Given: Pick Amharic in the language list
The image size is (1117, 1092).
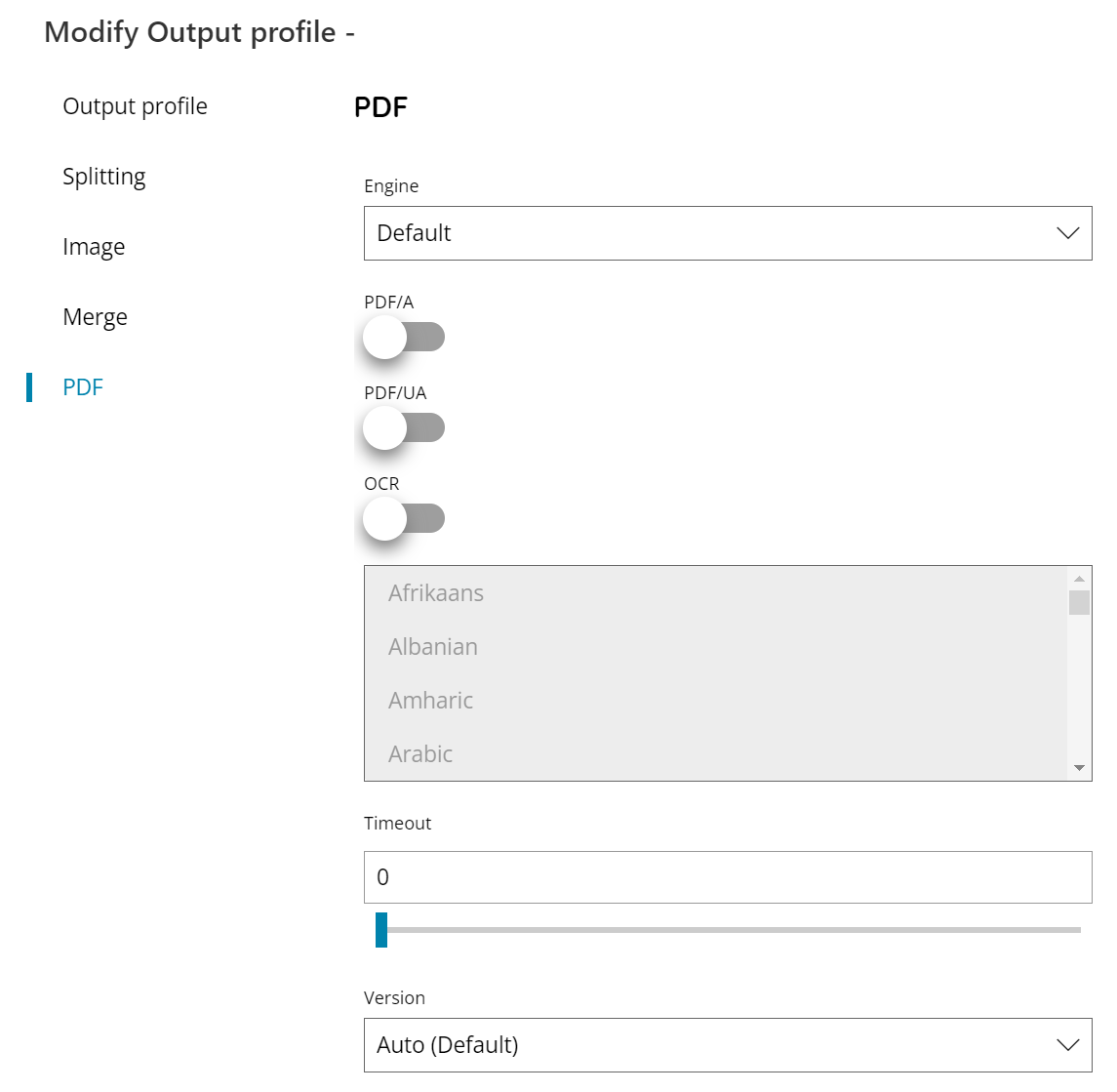Looking at the screenshot, I should point(430,700).
